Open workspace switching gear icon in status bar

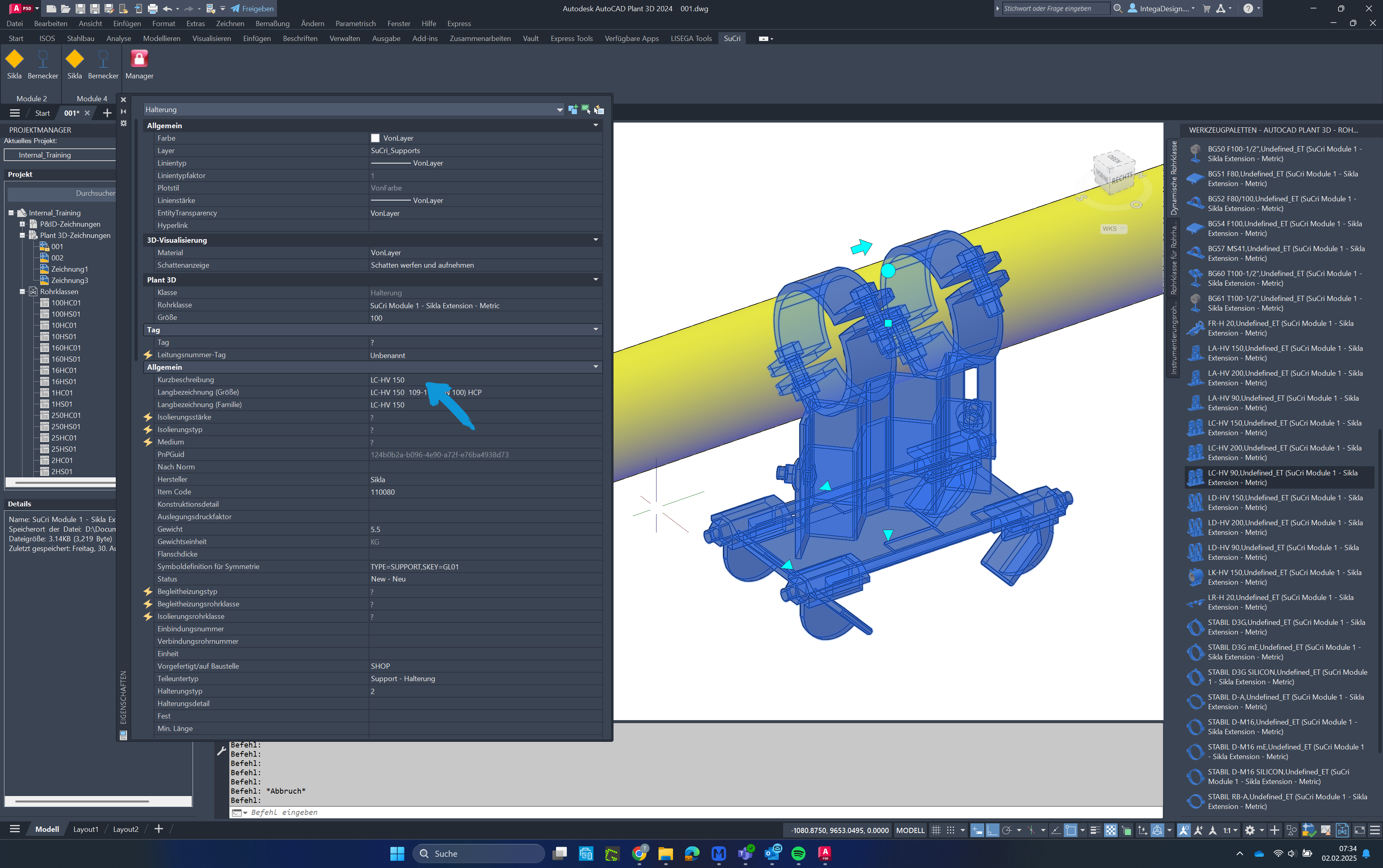pos(1250,830)
